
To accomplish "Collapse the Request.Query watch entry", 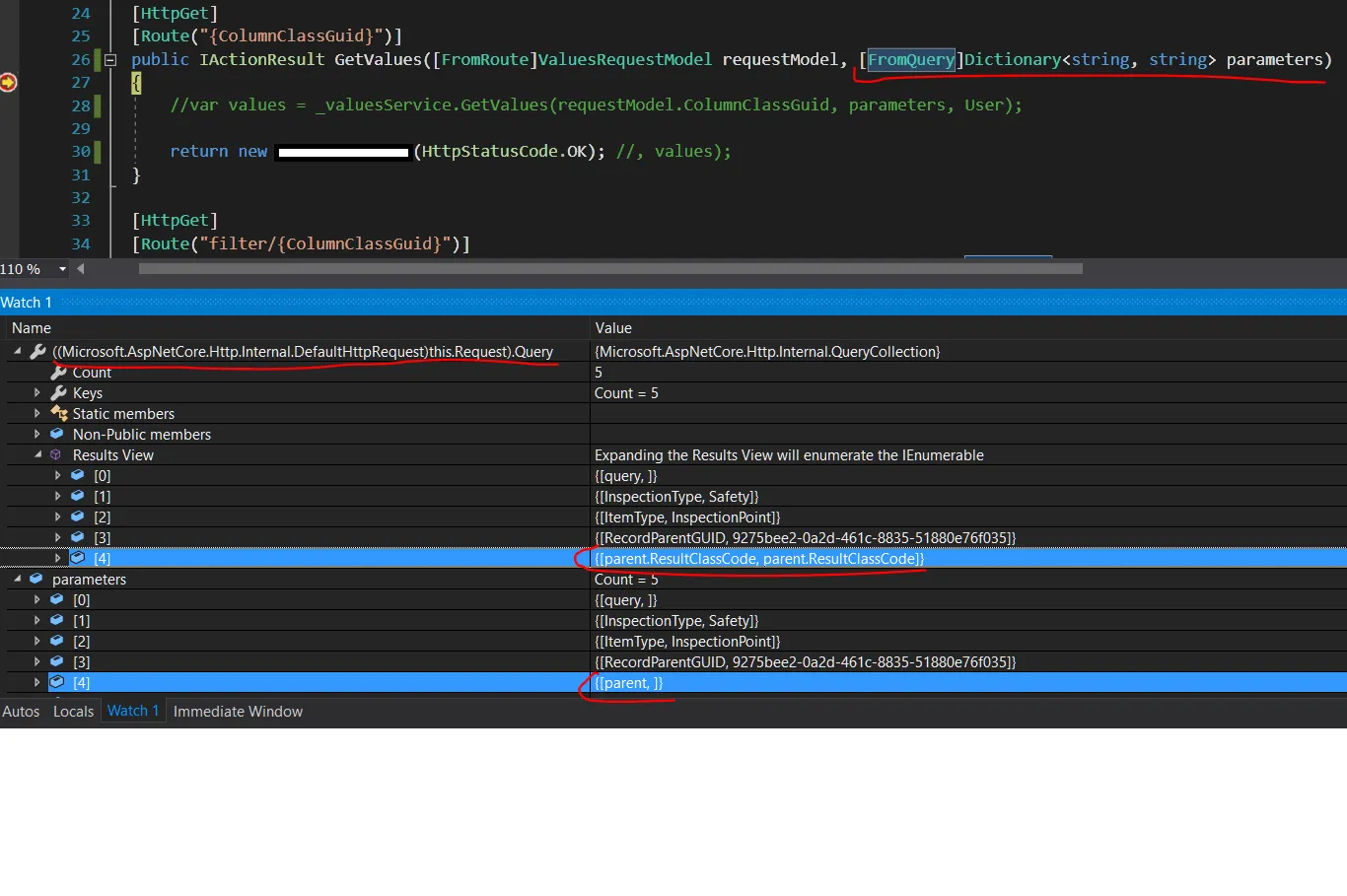I will click(x=18, y=352).
